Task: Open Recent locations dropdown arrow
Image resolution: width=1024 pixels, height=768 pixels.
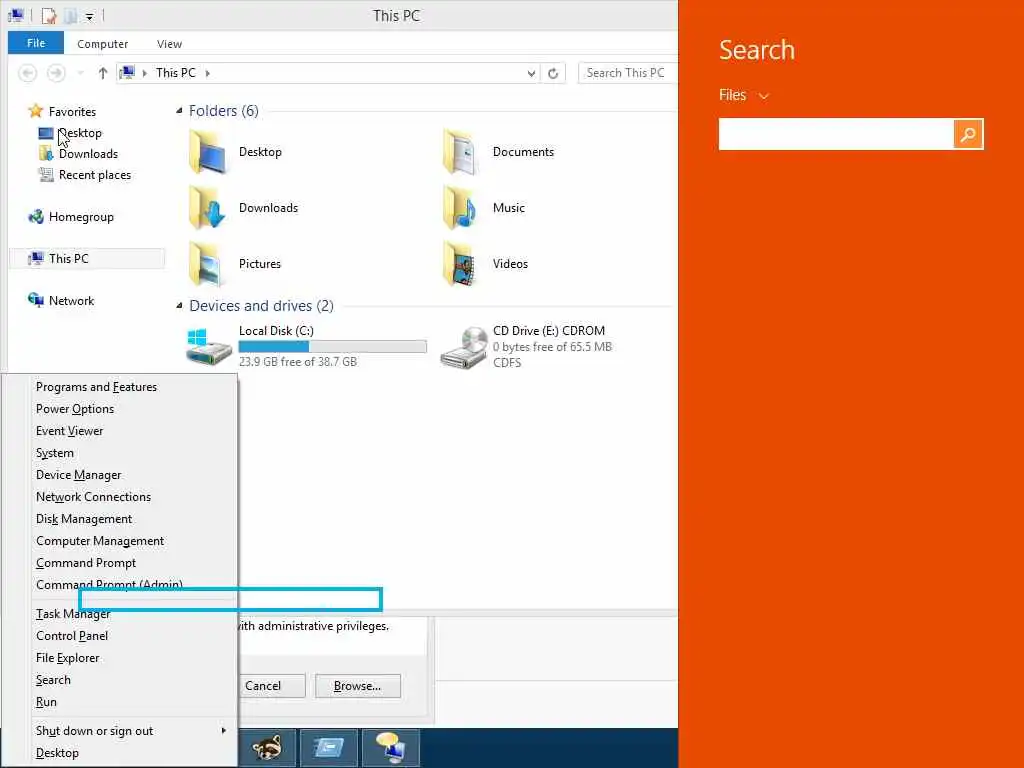Action: click(x=80, y=73)
